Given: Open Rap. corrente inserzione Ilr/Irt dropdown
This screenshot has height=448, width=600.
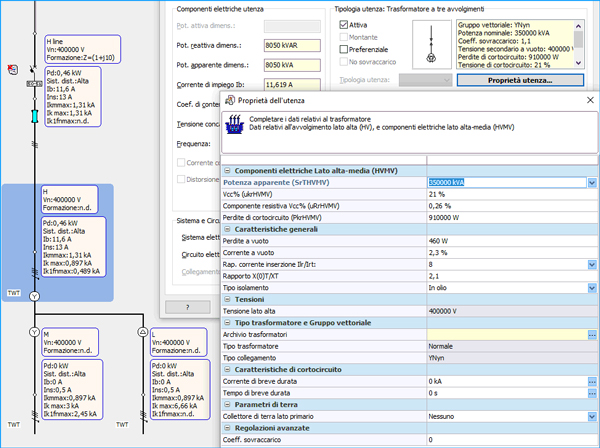Looking at the screenshot, I should coord(592,265).
